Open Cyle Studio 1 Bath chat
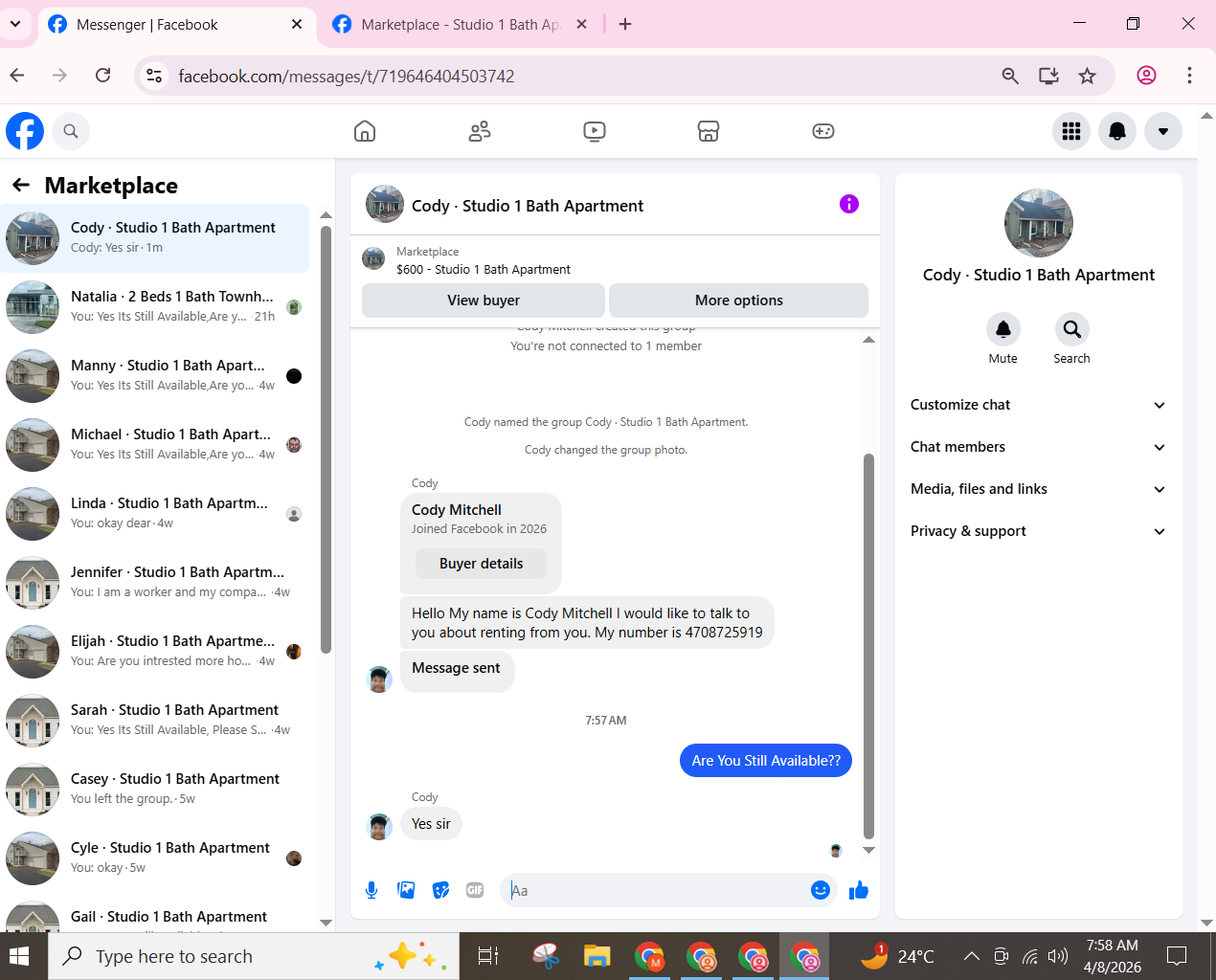 pos(155,858)
